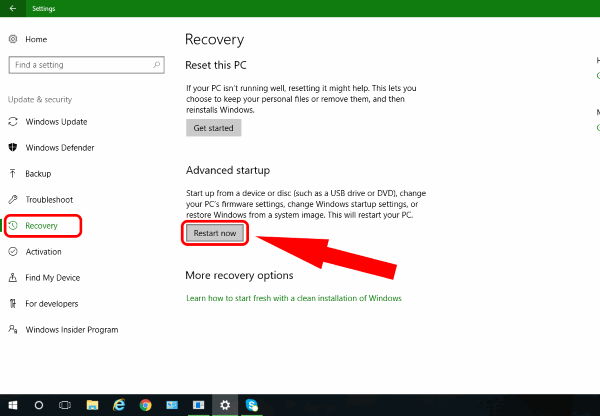Viewport: 600px width, 416px height.
Task: Click the Settings gear on taskbar
Action: [225, 405]
